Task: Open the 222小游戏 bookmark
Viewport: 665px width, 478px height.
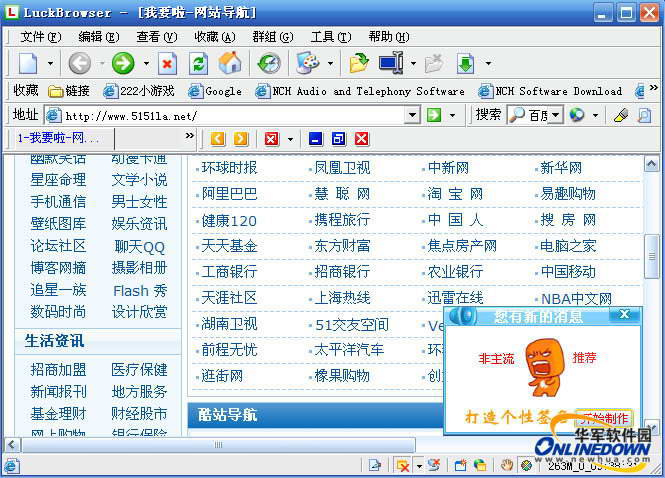Action: point(139,91)
